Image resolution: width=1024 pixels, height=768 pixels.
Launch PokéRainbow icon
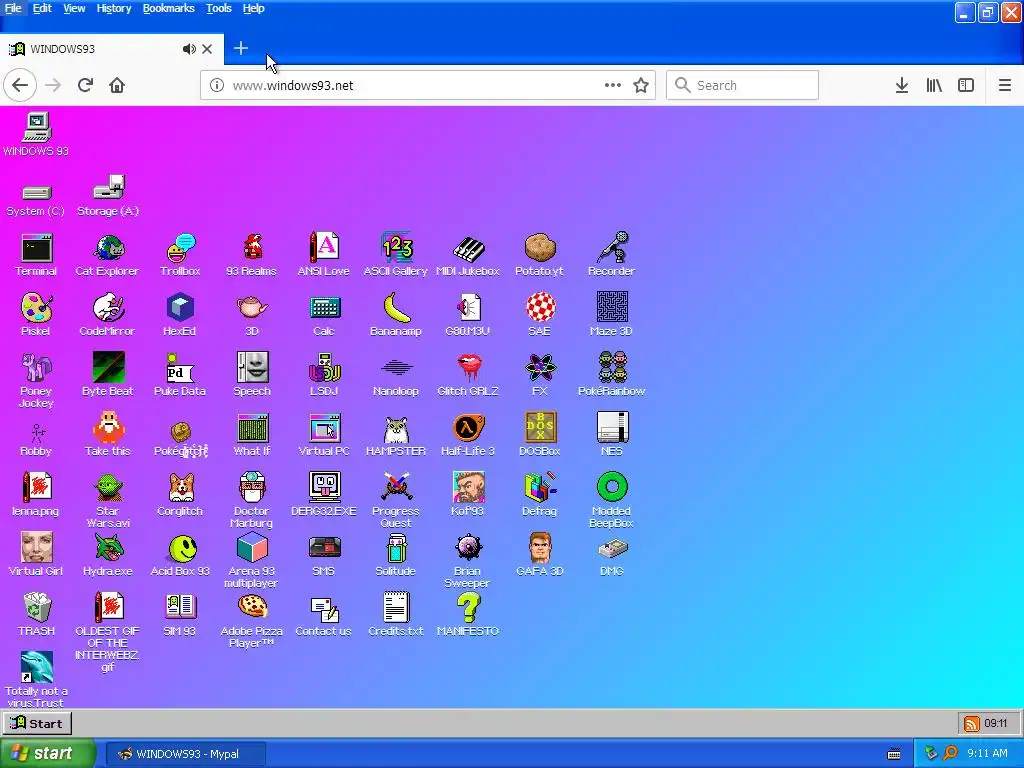click(611, 376)
